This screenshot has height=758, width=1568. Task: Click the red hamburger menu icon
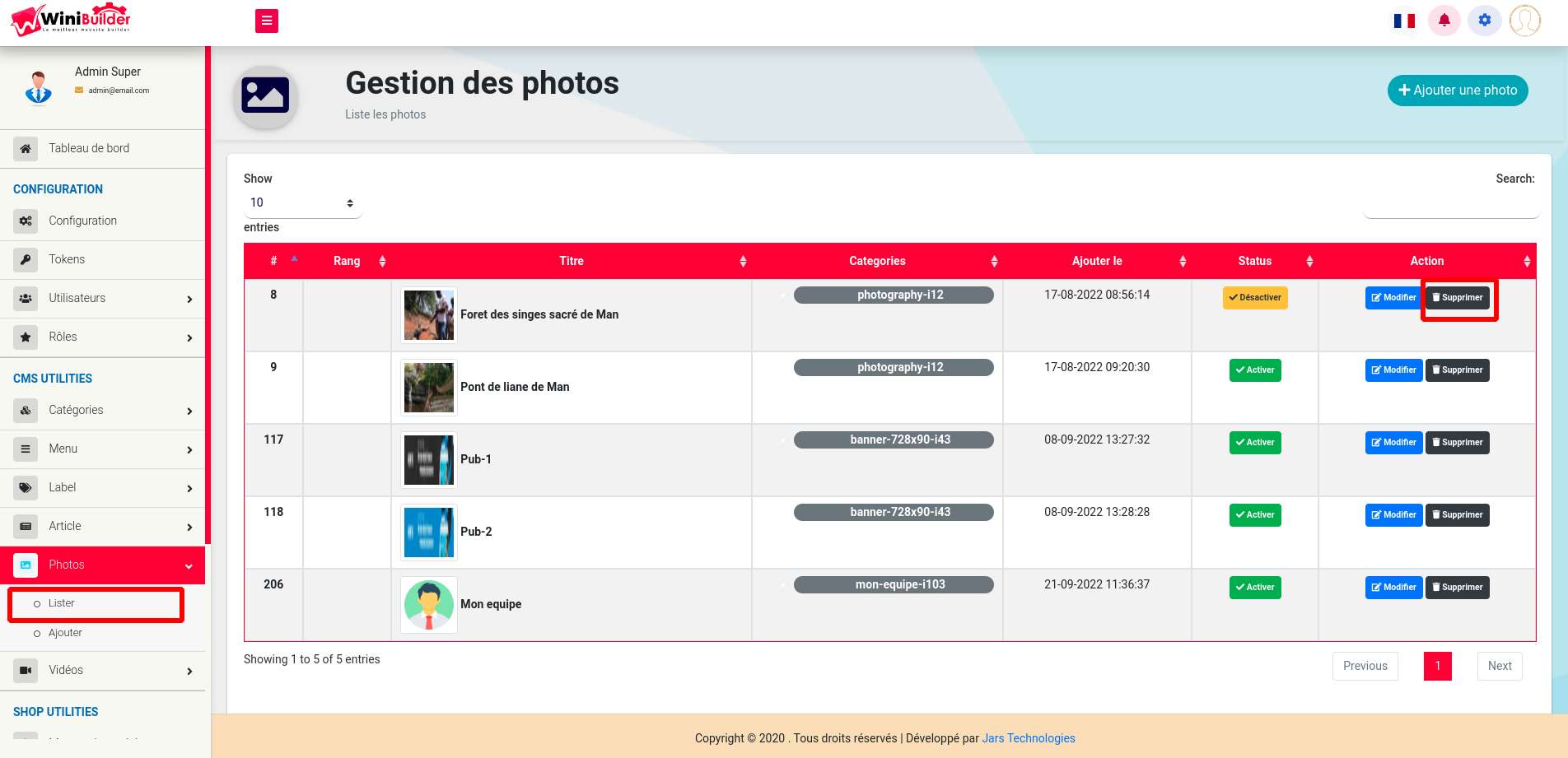click(266, 21)
